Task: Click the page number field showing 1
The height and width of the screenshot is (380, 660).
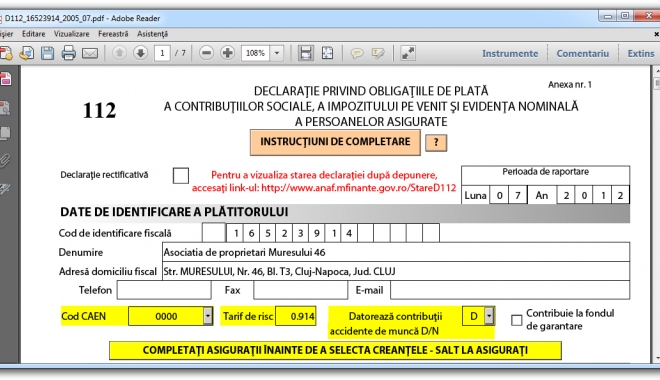Action: tap(162, 53)
